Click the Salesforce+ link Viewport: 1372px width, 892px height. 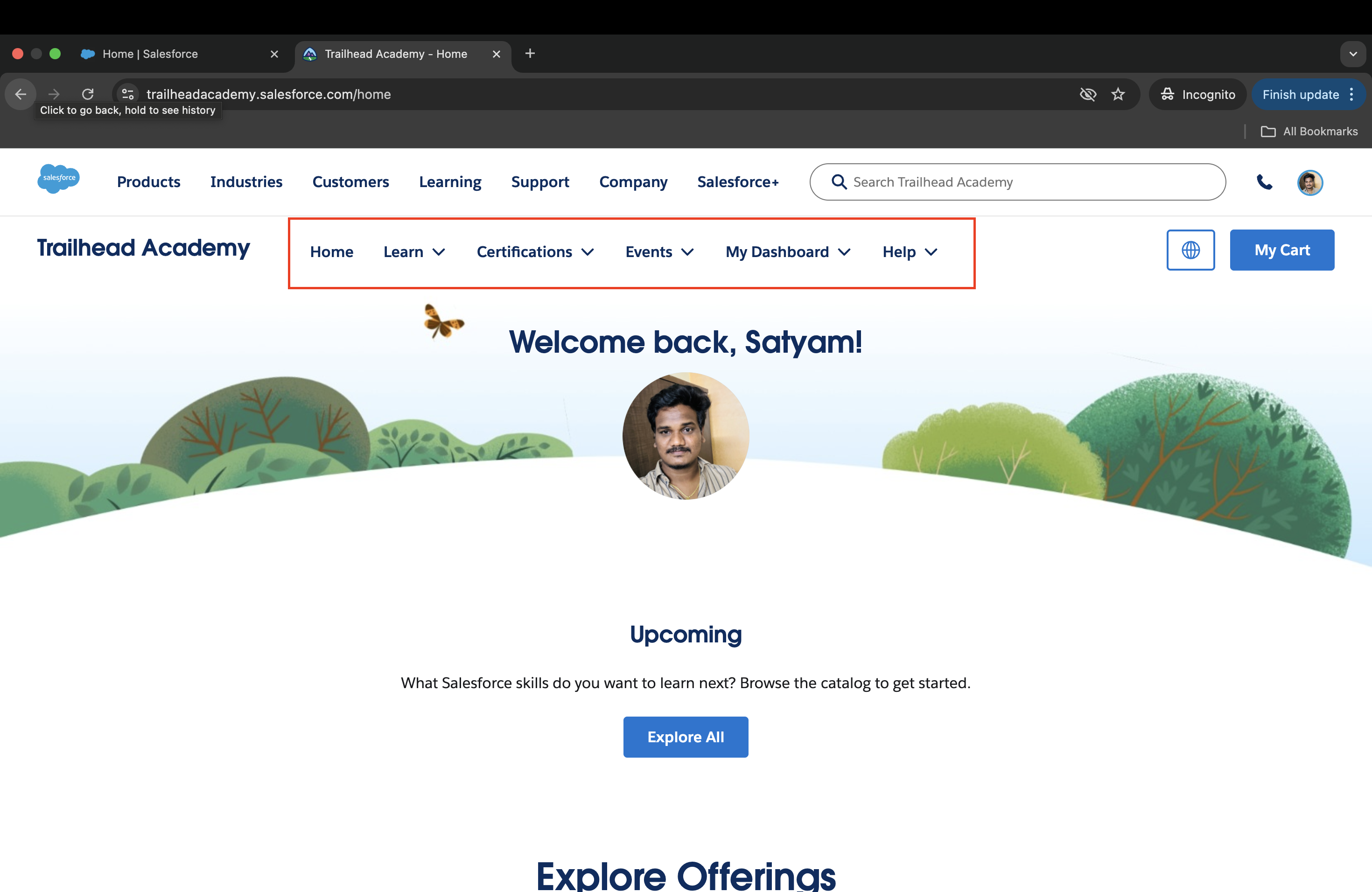(738, 182)
